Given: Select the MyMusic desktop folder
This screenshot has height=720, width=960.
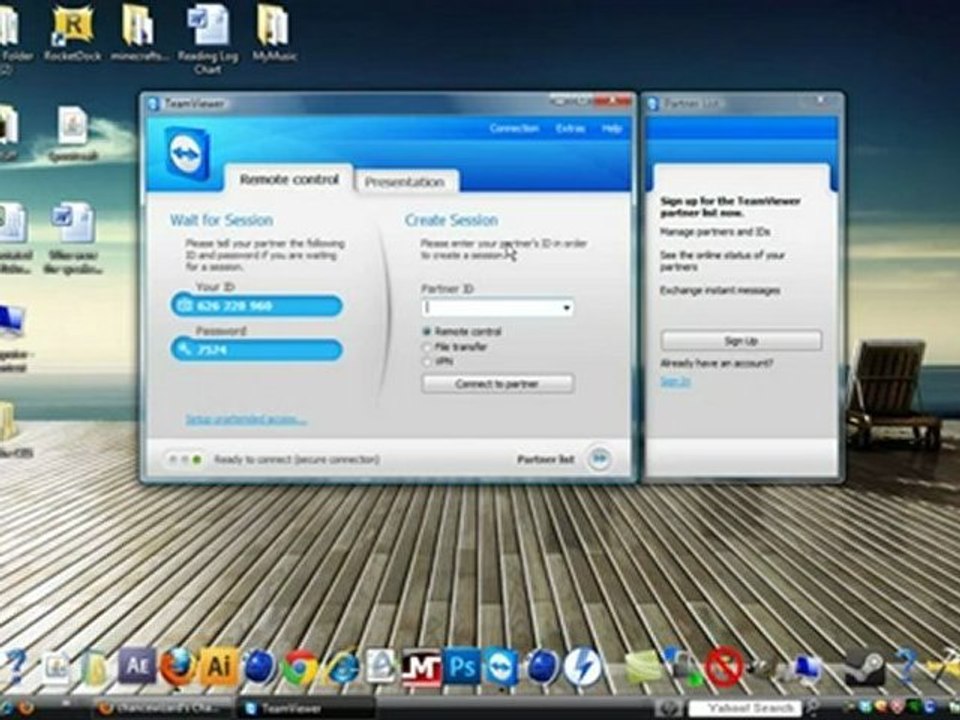Looking at the screenshot, I should tap(274, 32).
